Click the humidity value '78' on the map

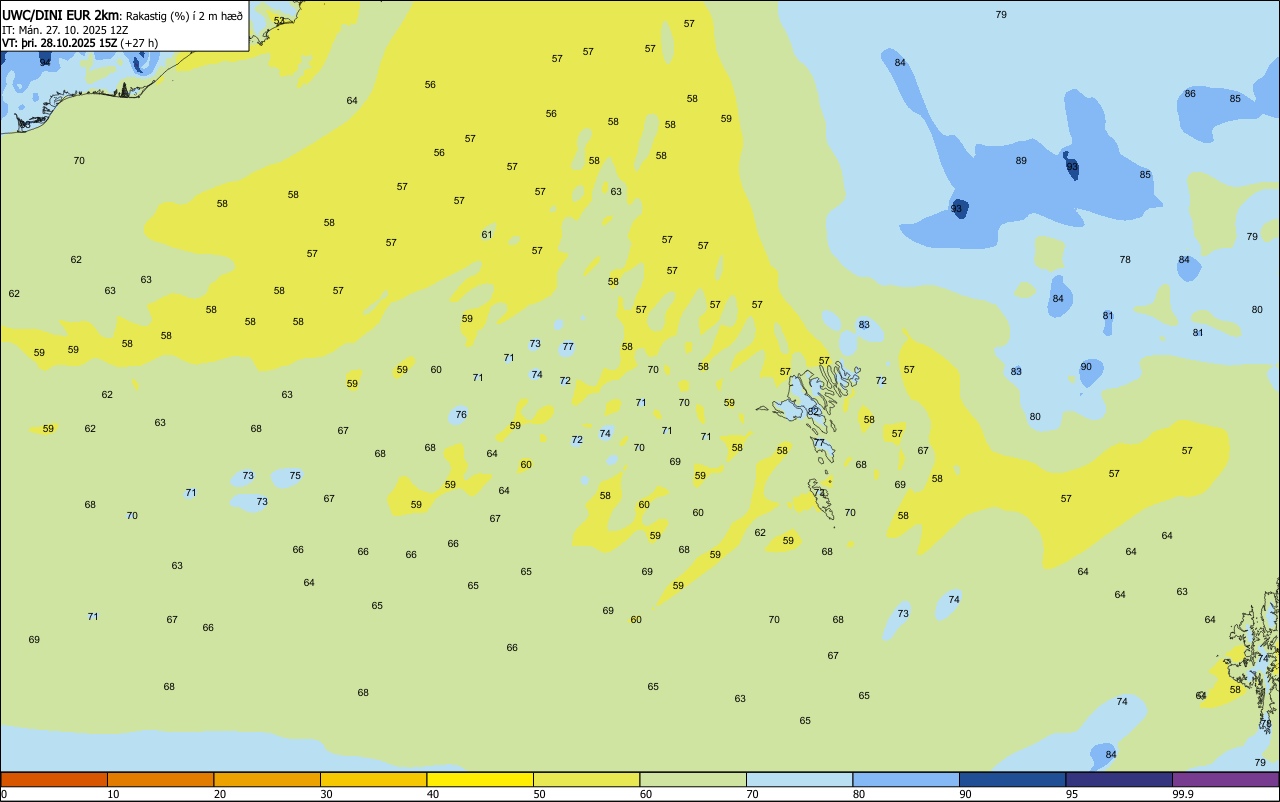[1125, 260]
